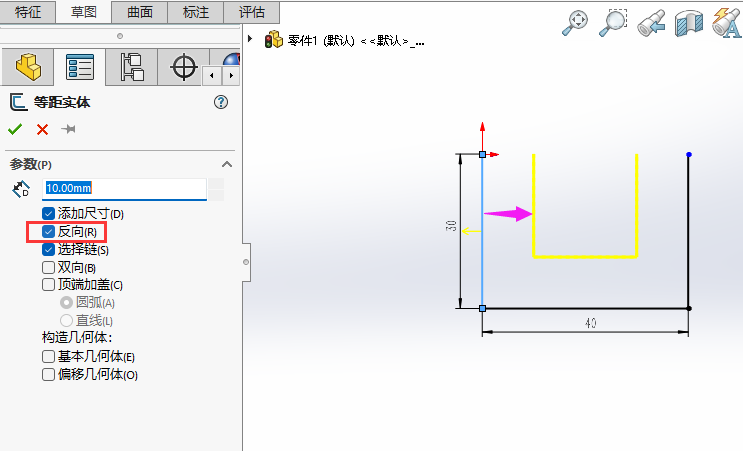Expand the 零件1 flyout tree arrow
This screenshot has height=451, width=743.
pos(250,38)
